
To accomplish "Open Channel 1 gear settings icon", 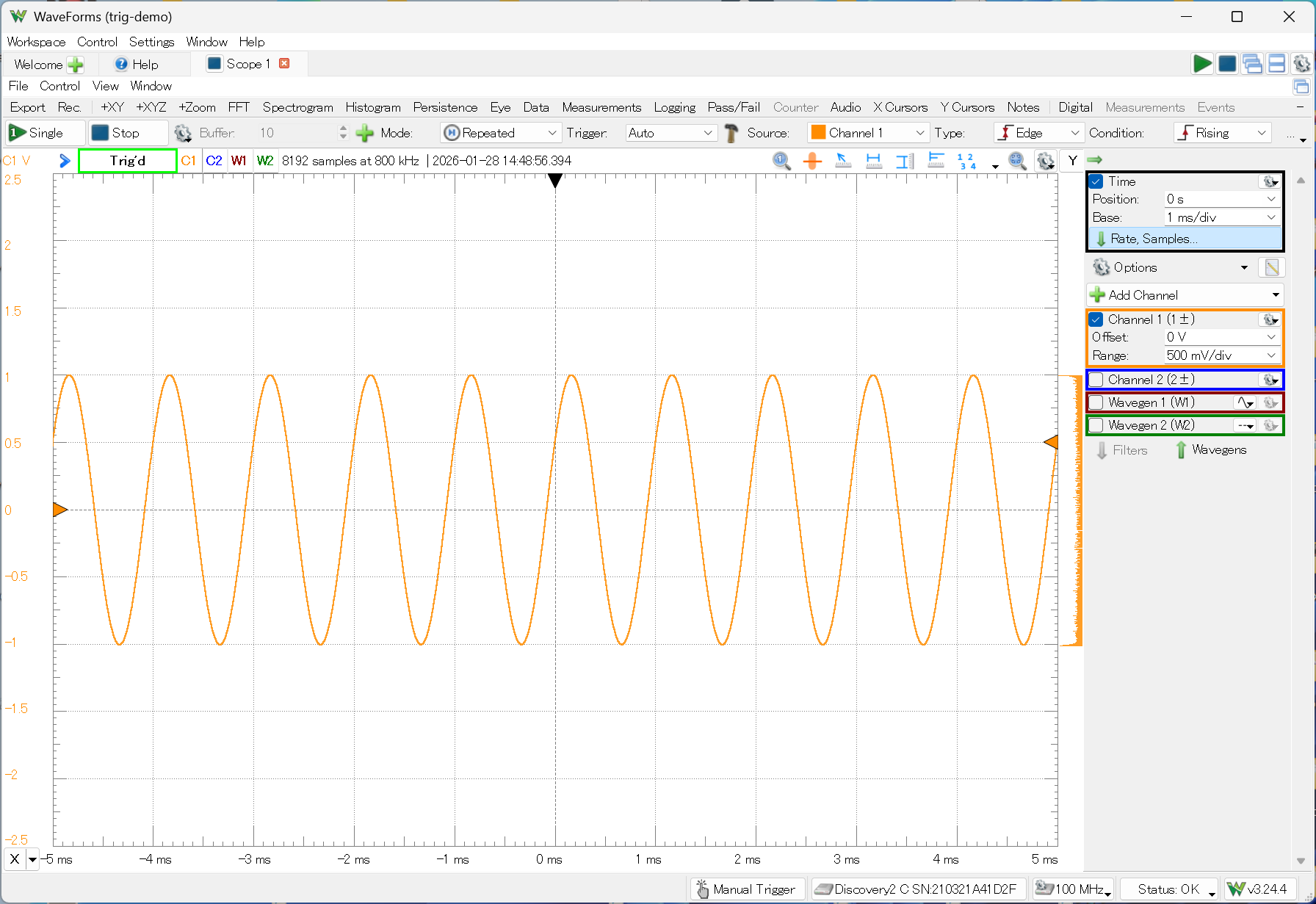I will 1270,319.
